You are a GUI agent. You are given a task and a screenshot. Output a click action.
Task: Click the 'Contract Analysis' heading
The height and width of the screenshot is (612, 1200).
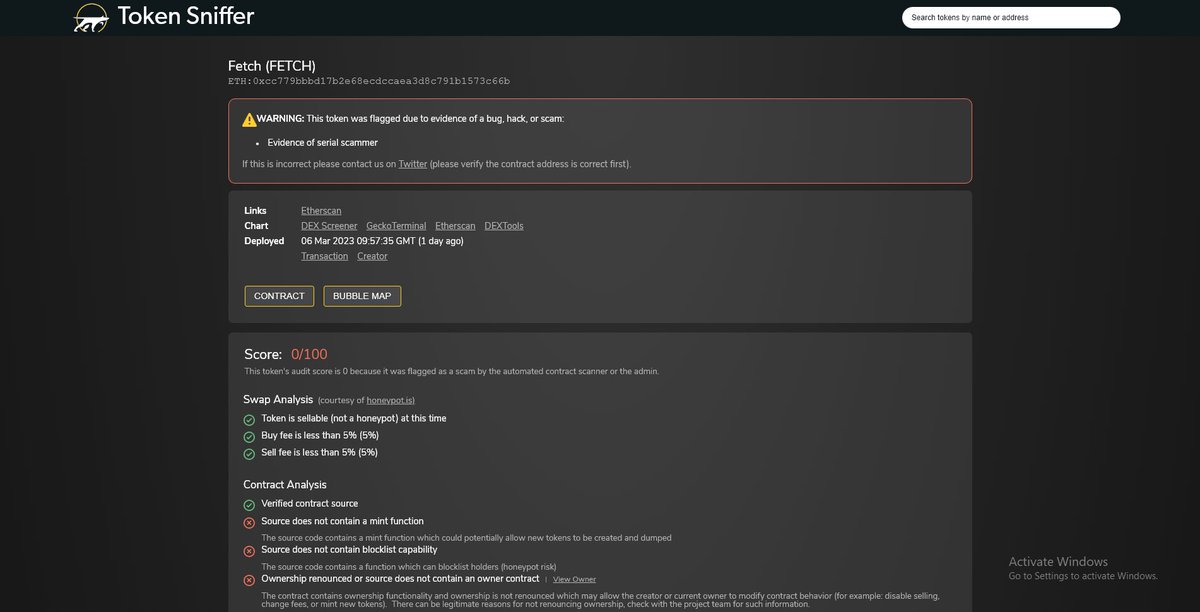(x=285, y=484)
